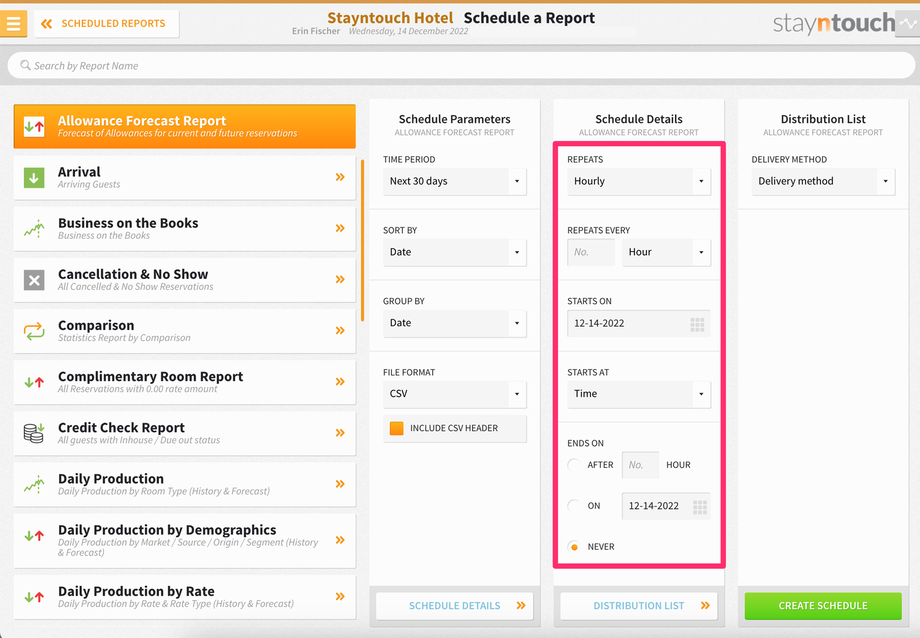Click the chevron on Complimentary Room Report row
920x638 pixels.
(x=340, y=382)
